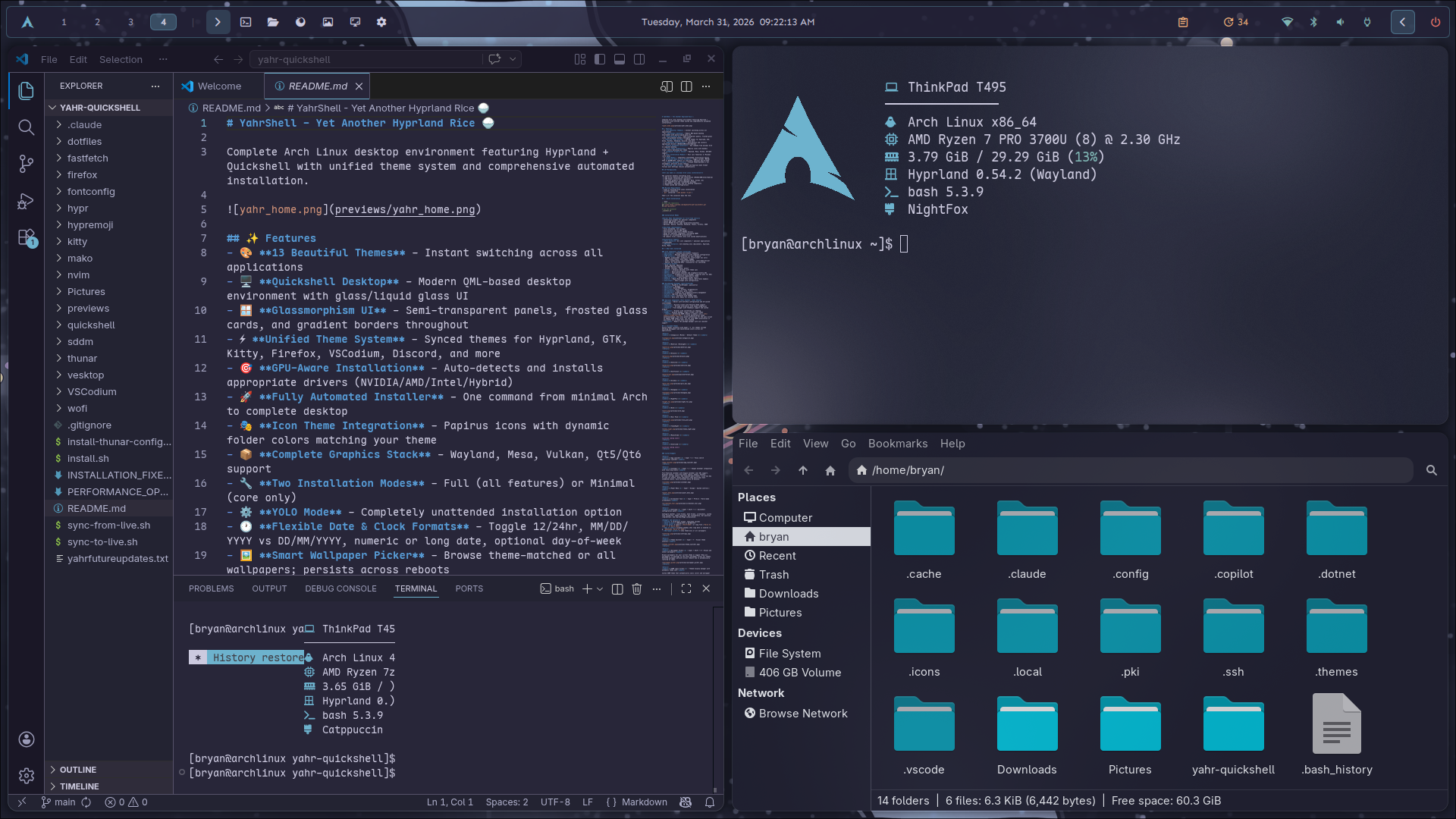Split the terminal panel
The width and height of the screenshot is (1456, 819).
pos(617,588)
